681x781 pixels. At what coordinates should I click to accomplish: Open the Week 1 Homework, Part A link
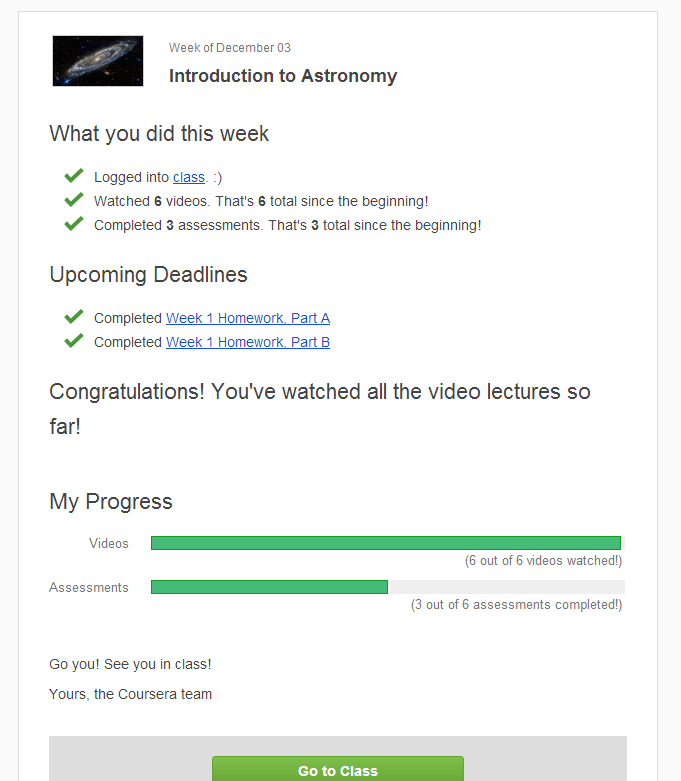pos(248,318)
